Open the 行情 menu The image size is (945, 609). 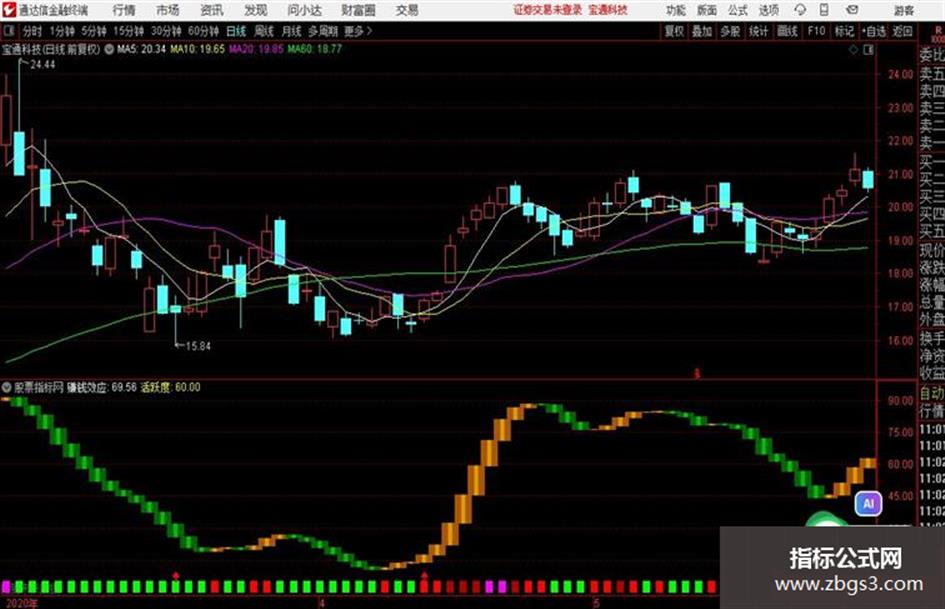pyautogui.click(x=124, y=10)
